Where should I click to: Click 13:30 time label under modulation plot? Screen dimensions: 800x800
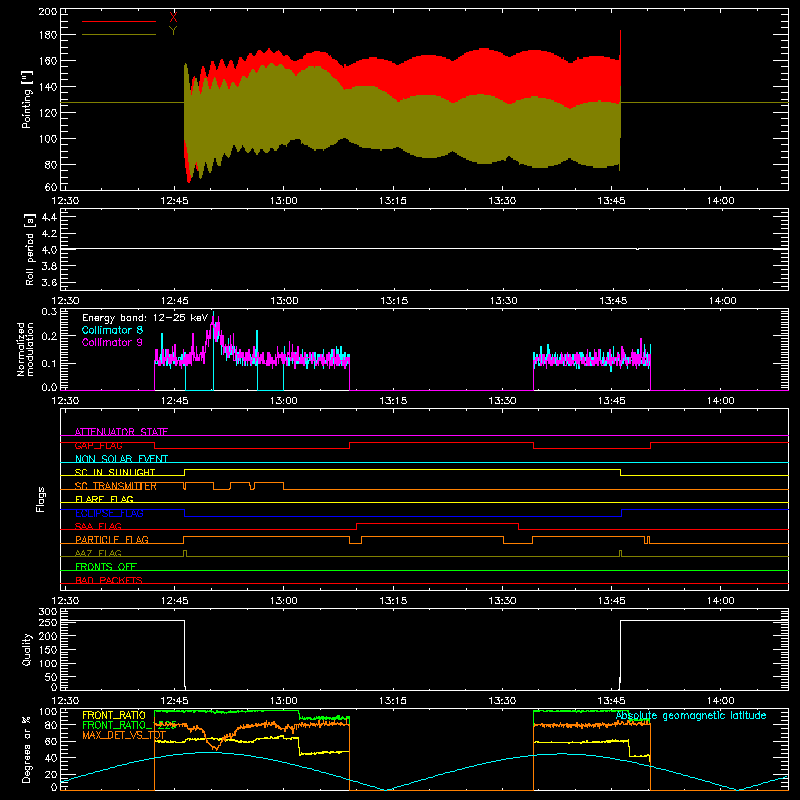pyautogui.click(x=503, y=401)
